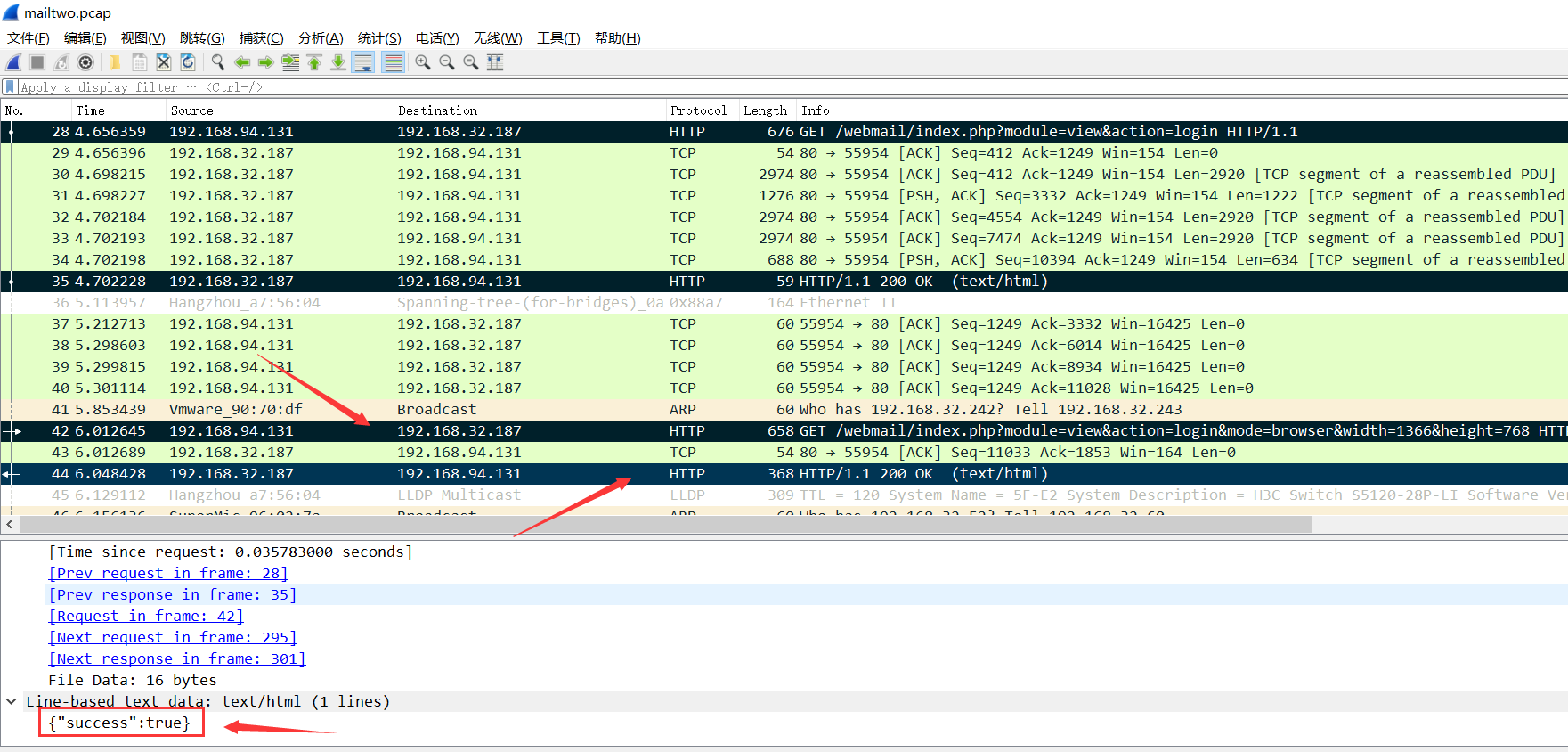Toggle packet colorization rules button

[x=393, y=62]
